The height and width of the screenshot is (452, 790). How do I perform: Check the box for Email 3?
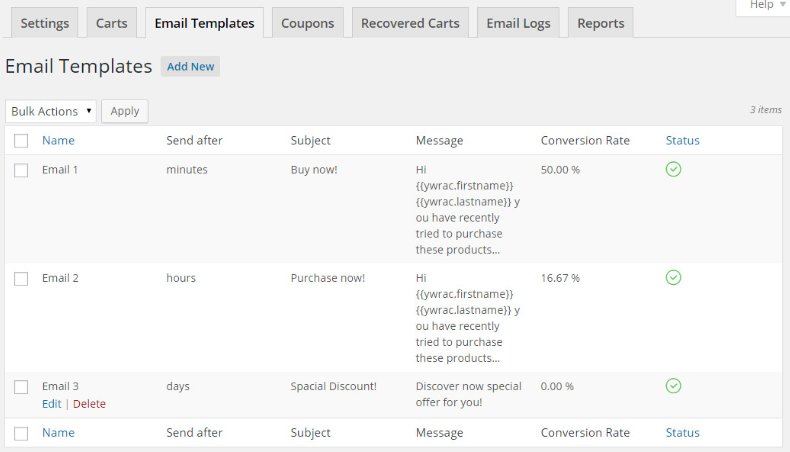coord(21,387)
